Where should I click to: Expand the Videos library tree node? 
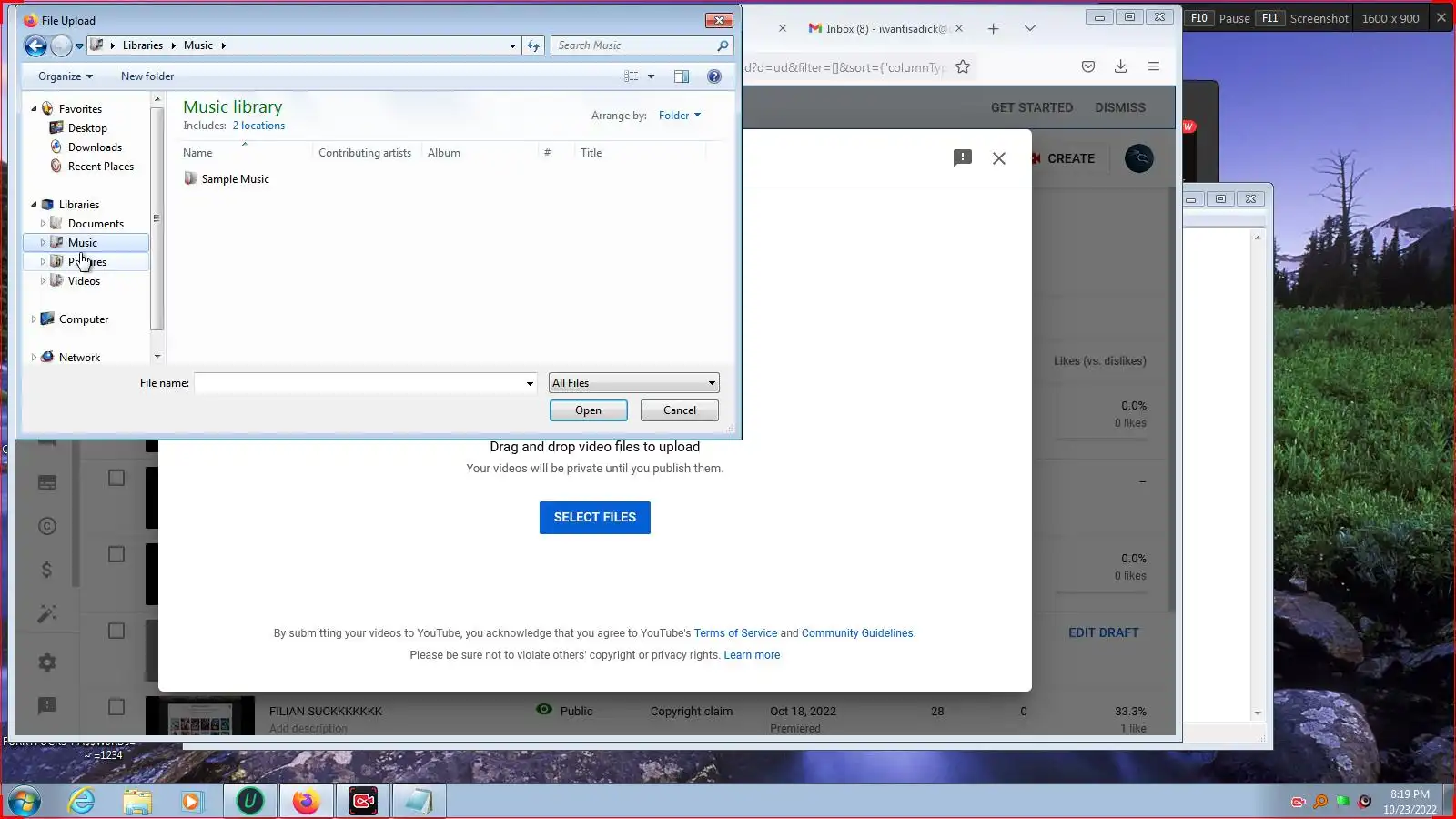[43, 281]
